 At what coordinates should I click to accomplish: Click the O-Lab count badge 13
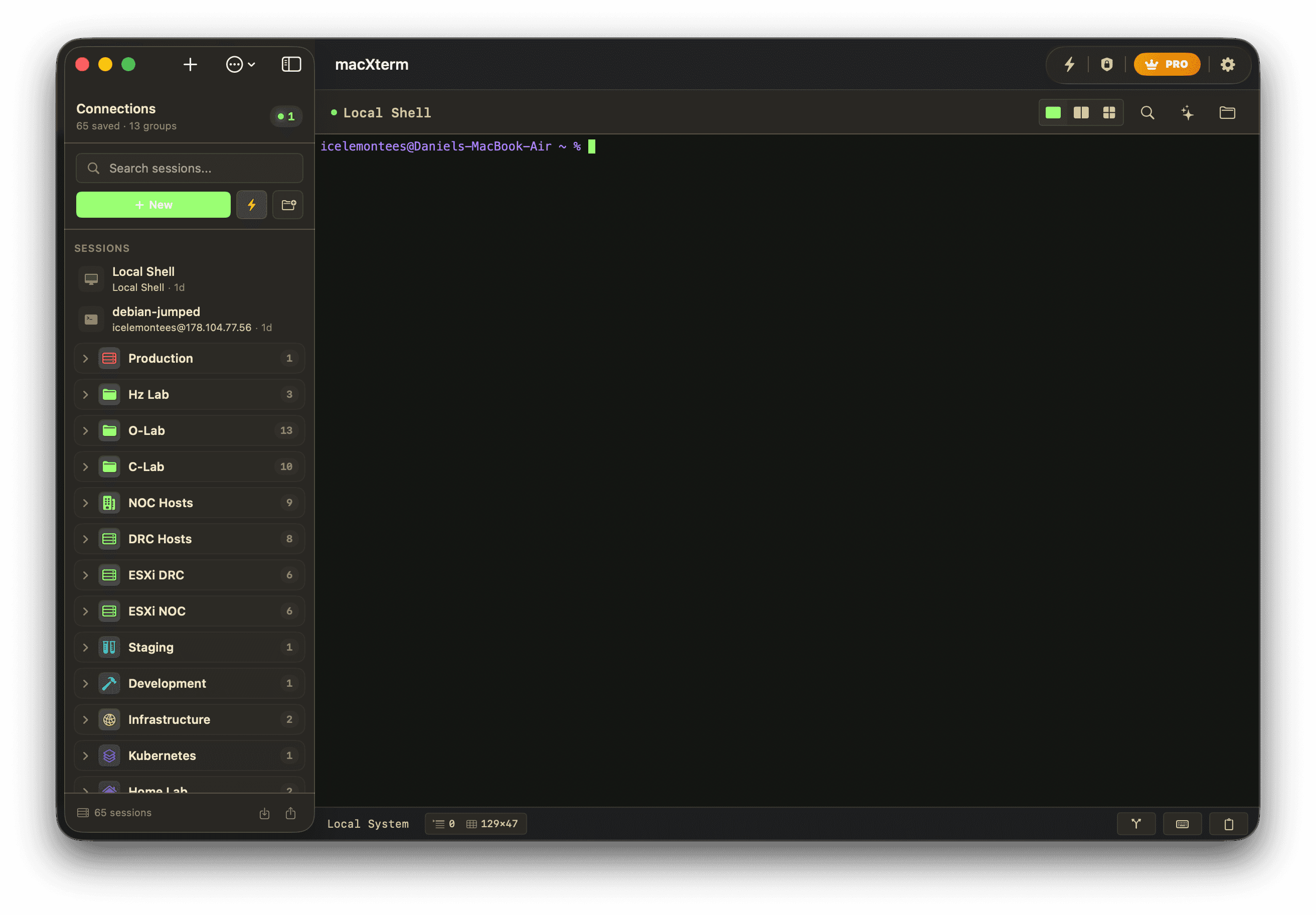pyautogui.click(x=286, y=430)
